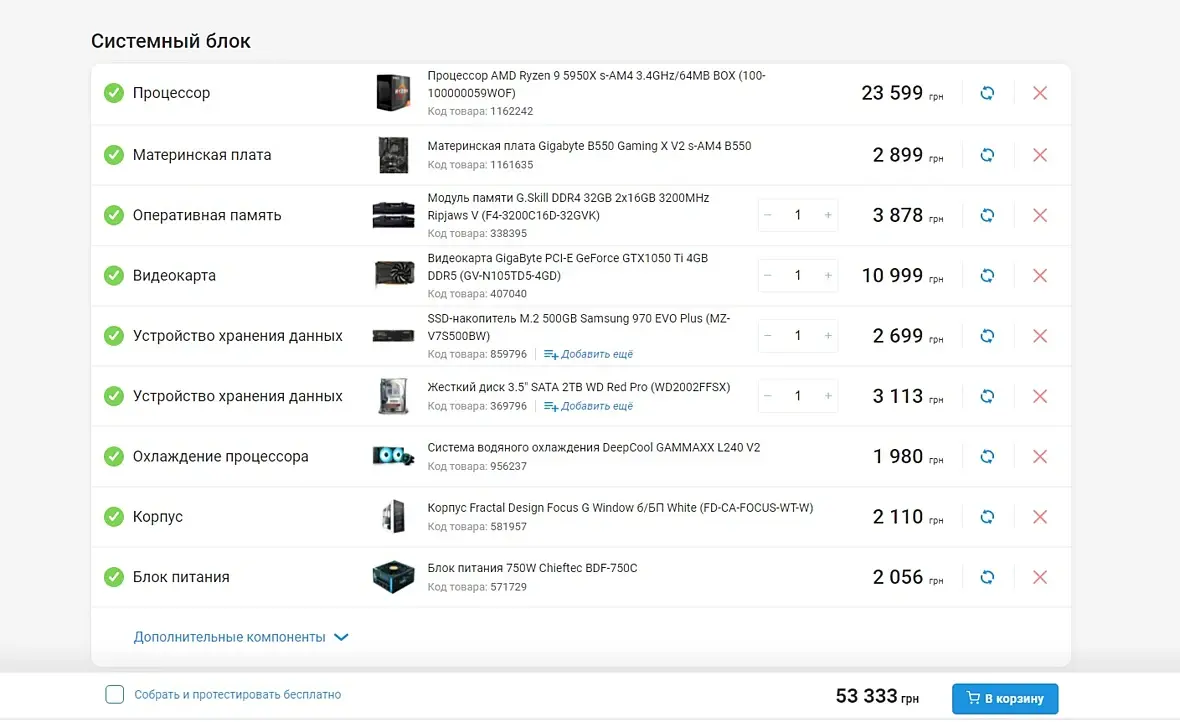Open the WD Red Pro product title
Image resolution: width=1180 pixels, height=722 pixels.
pyautogui.click(x=579, y=387)
